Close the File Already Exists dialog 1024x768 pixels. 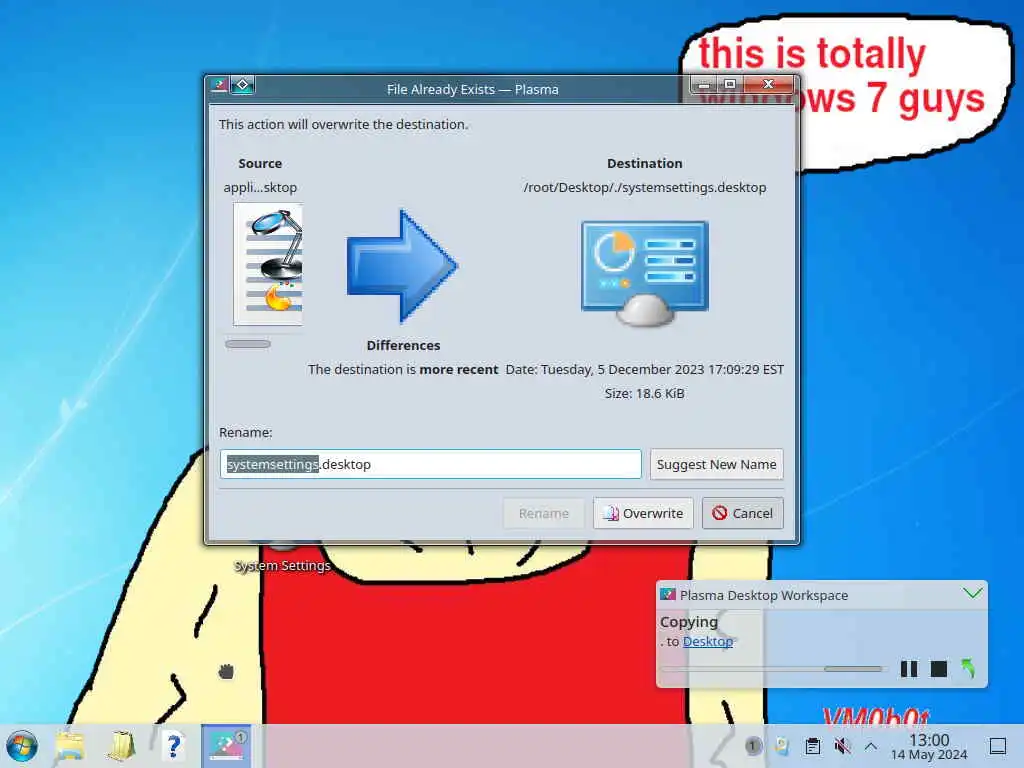pos(769,84)
